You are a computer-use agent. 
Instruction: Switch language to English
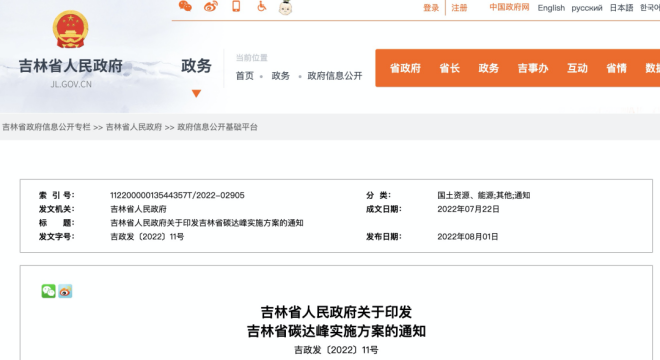[x=551, y=8]
